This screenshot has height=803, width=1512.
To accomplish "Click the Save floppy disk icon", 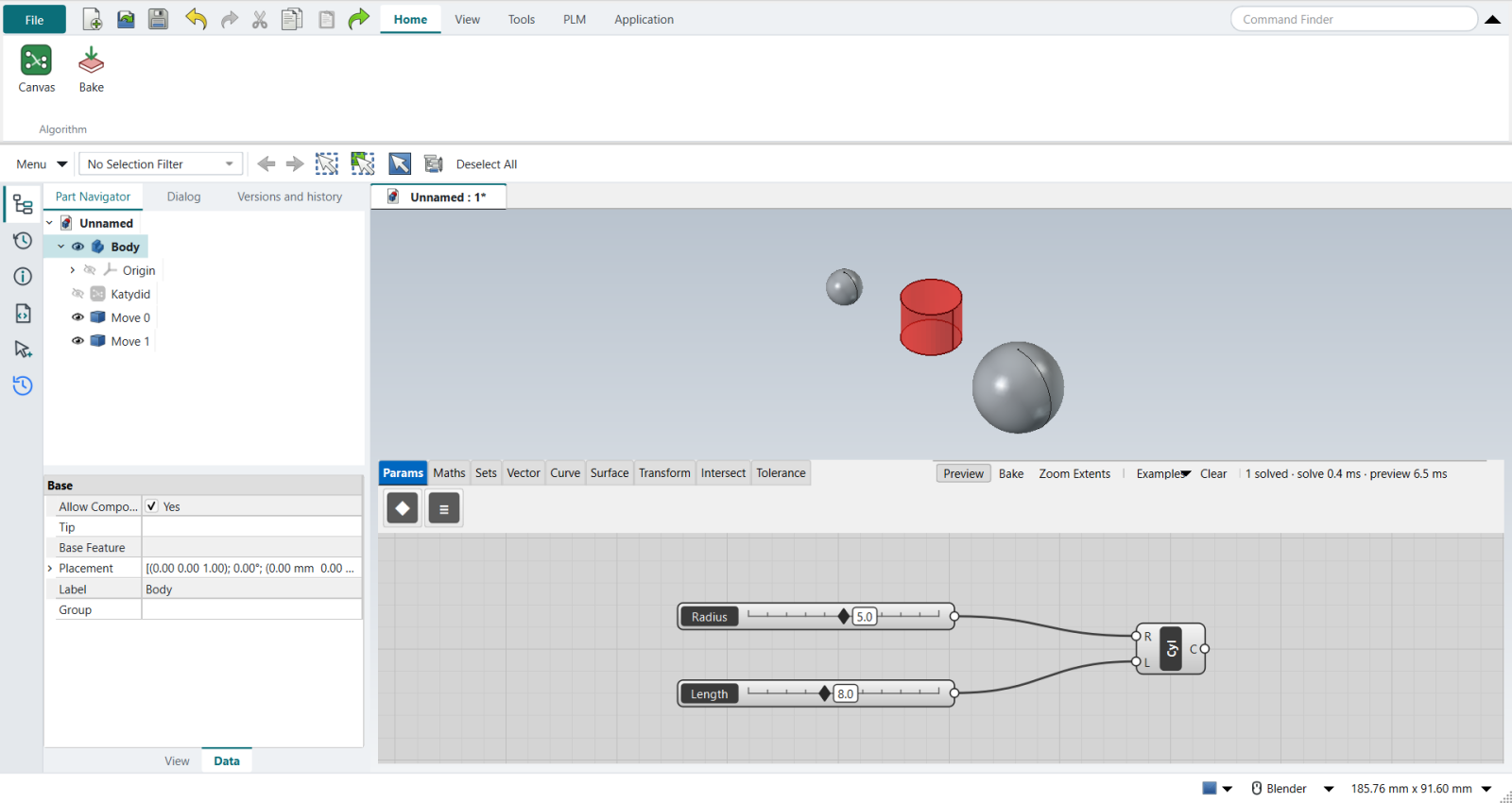I will click(158, 19).
